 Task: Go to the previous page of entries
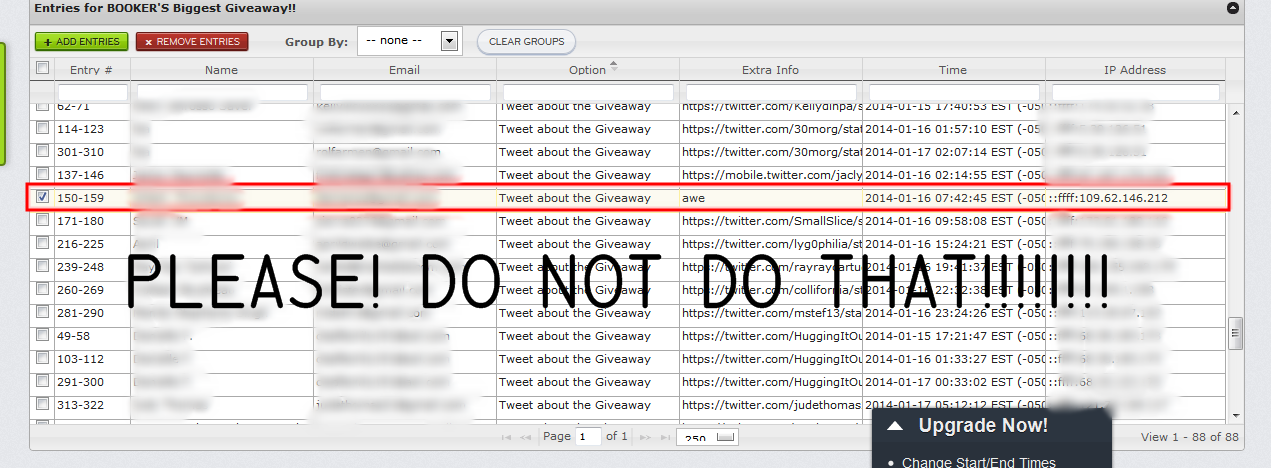526,437
